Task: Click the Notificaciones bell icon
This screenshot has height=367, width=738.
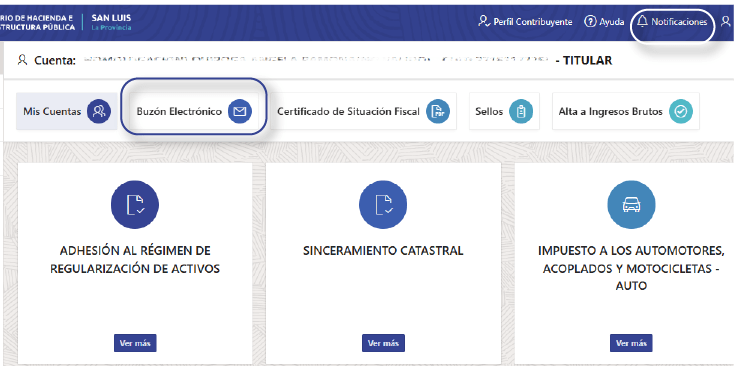Action: pyautogui.click(x=642, y=22)
